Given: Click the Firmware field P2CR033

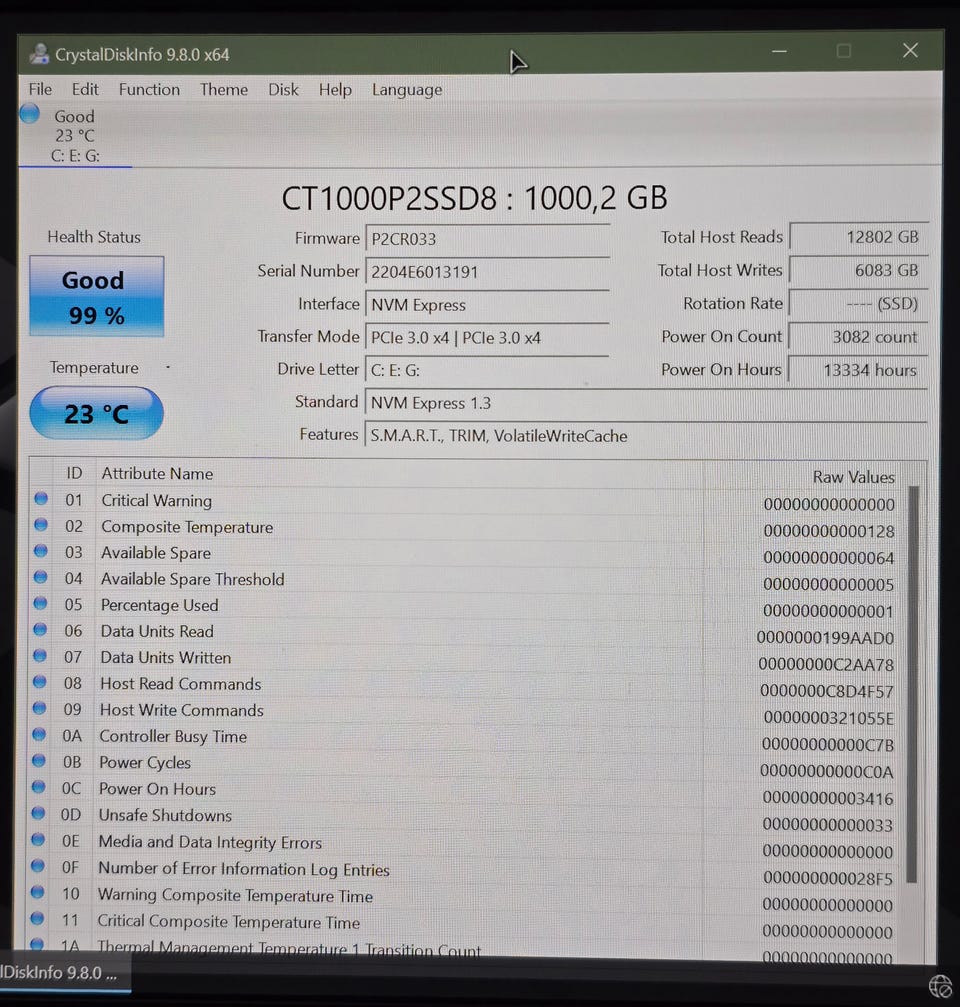Looking at the screenshot, I should tap(487, 239).
